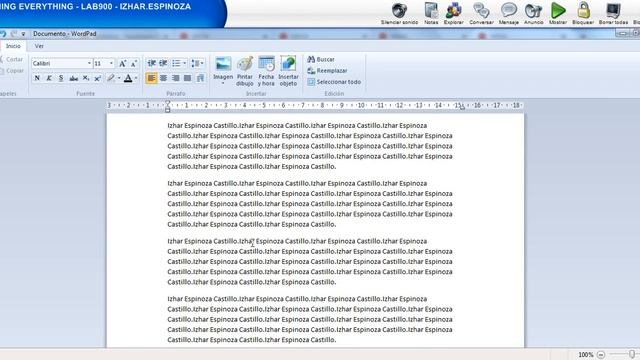The image size is (640, 360).
Task: Open Insertar objeto
Action: point(288,71)
